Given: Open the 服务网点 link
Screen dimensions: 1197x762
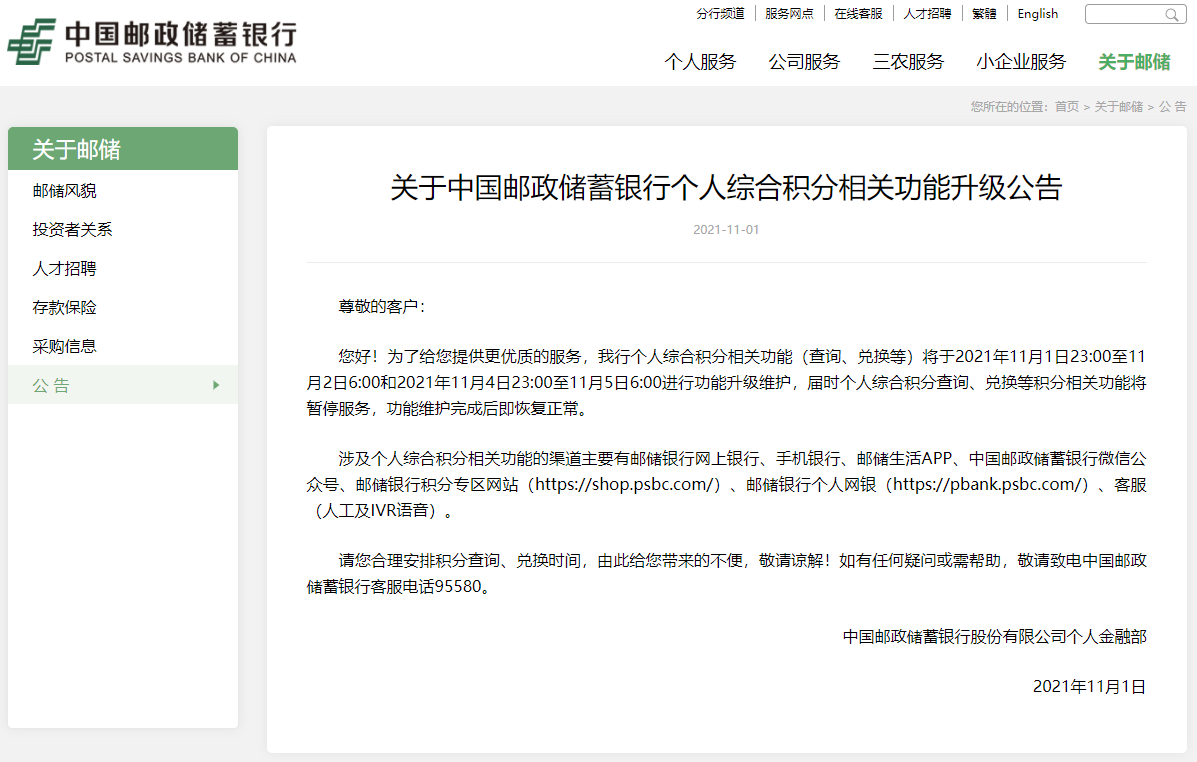Looking at the screenshot, I should point(789,14).
